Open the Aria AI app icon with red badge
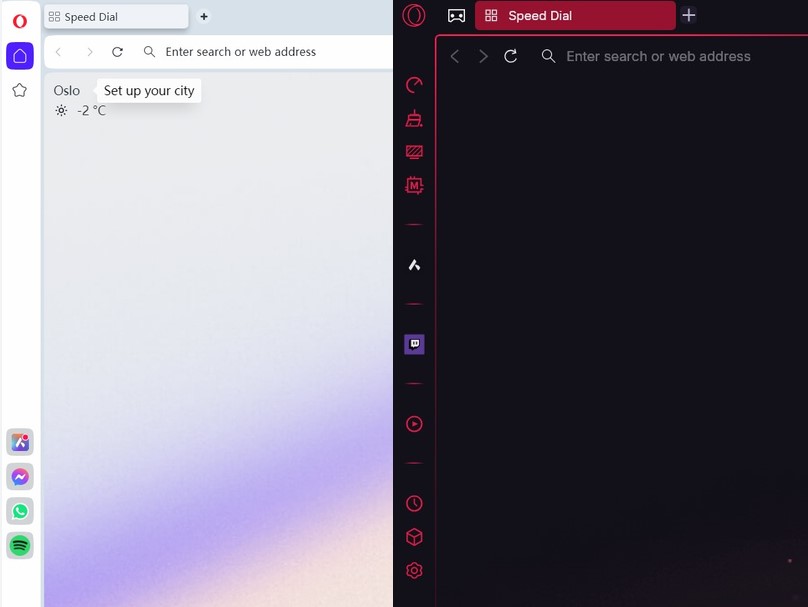808x607 pixels. [x=20, y=442]
